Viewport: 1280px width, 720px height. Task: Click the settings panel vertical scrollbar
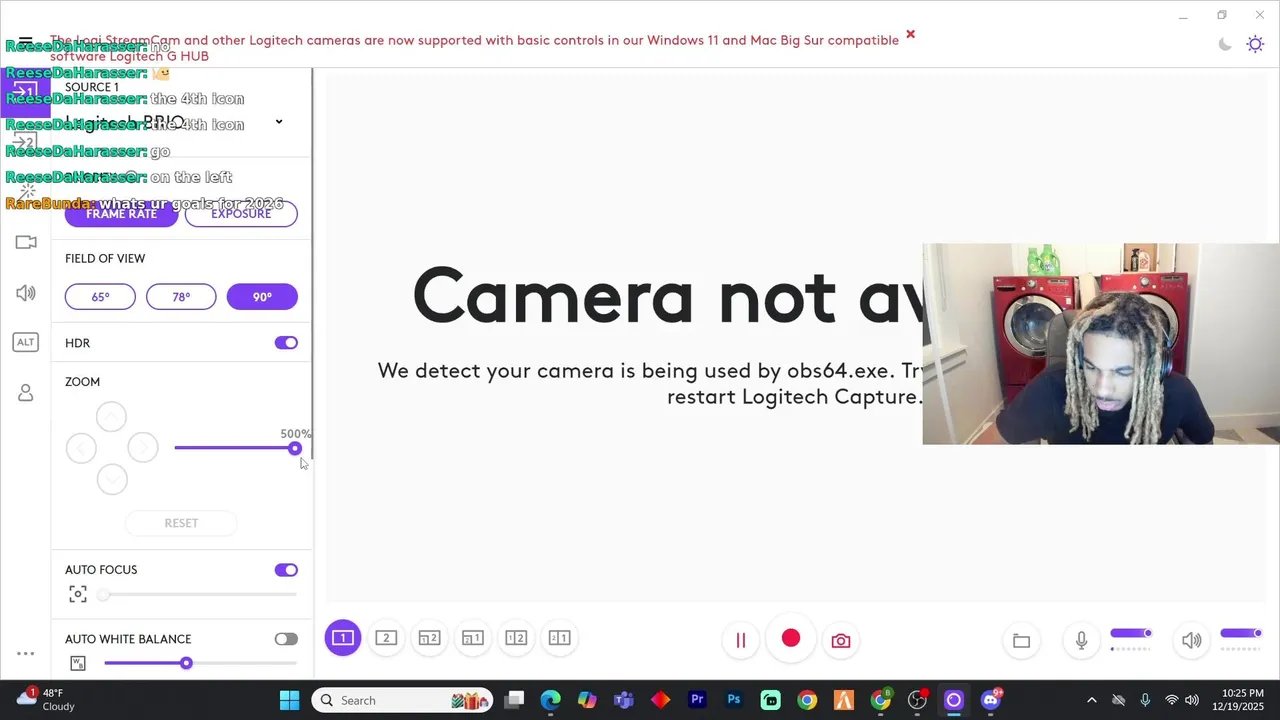click(x=312, y=265)
